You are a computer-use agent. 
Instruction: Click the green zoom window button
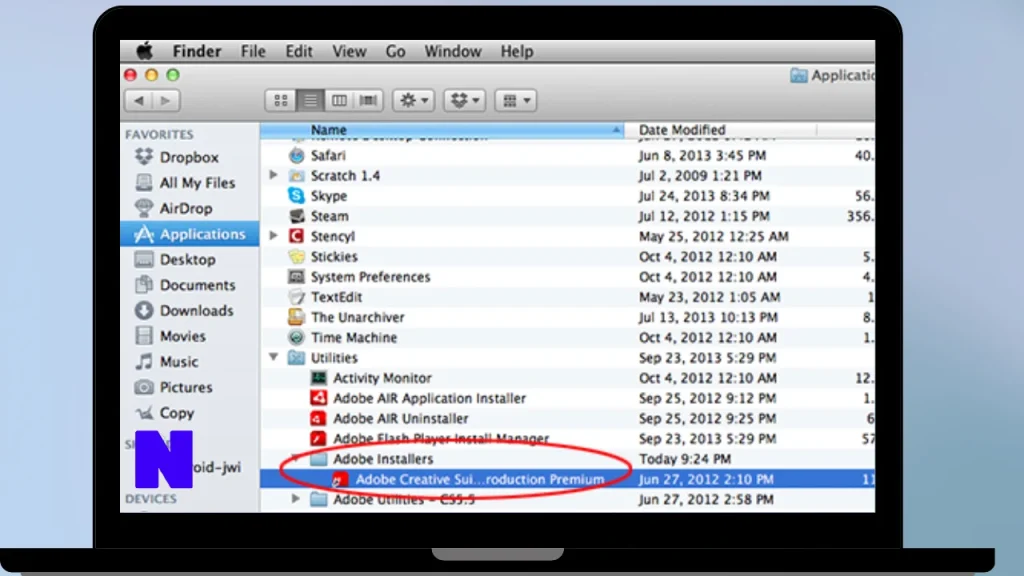[172, 75]
